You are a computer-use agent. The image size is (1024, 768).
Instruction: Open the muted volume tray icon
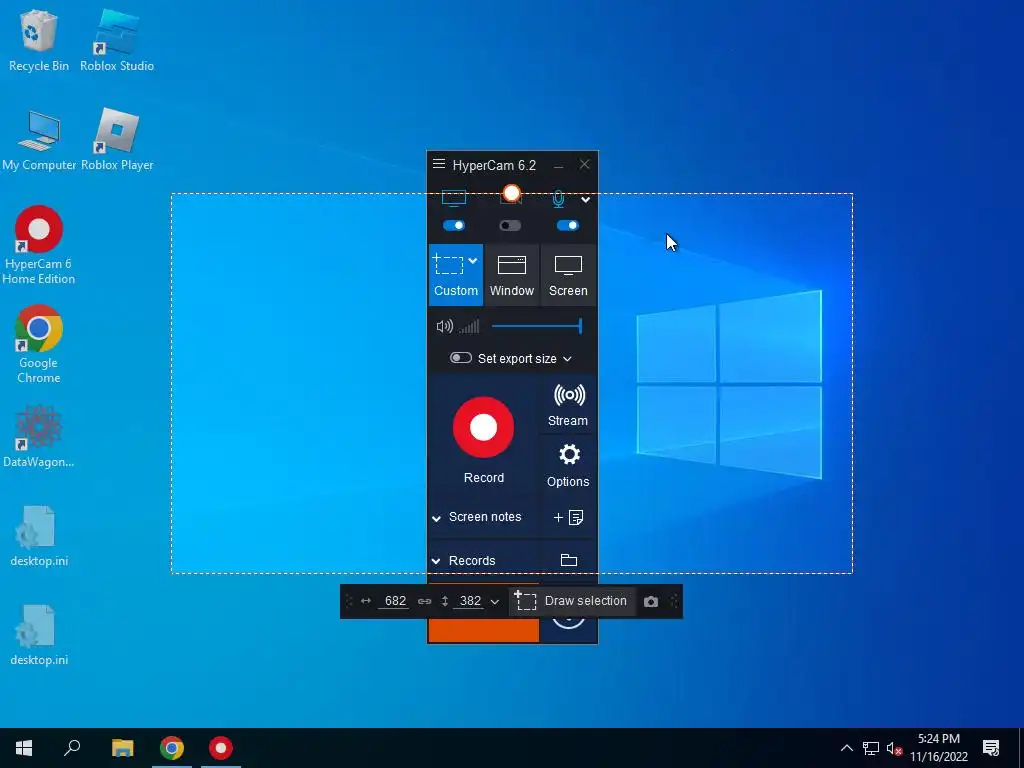tap(894, 748)
